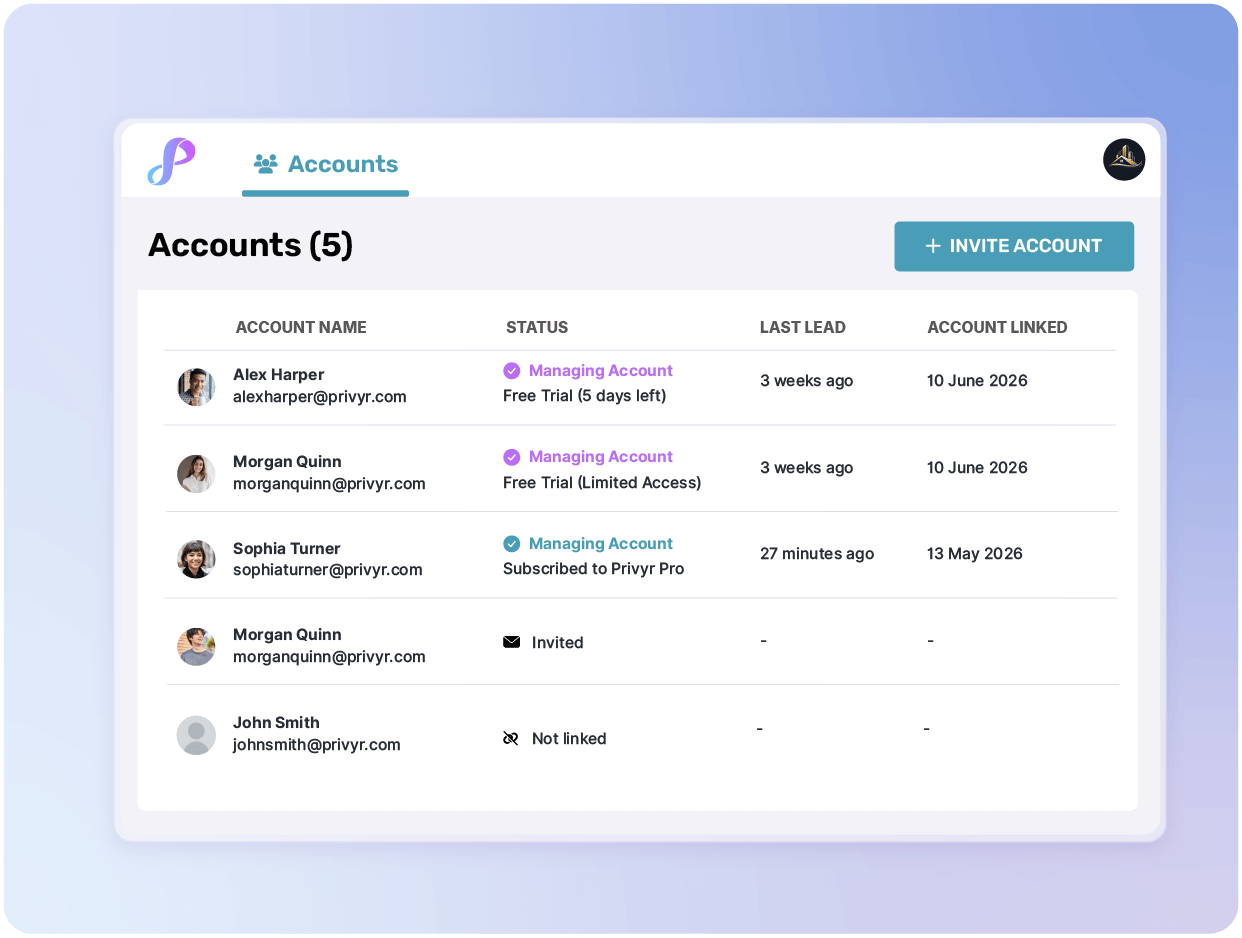The height and width of the screenshot is (938, 1242).
Task: Sort by the LAST LEAD column header
Action: pyautogui.click(x=802, y=327)
